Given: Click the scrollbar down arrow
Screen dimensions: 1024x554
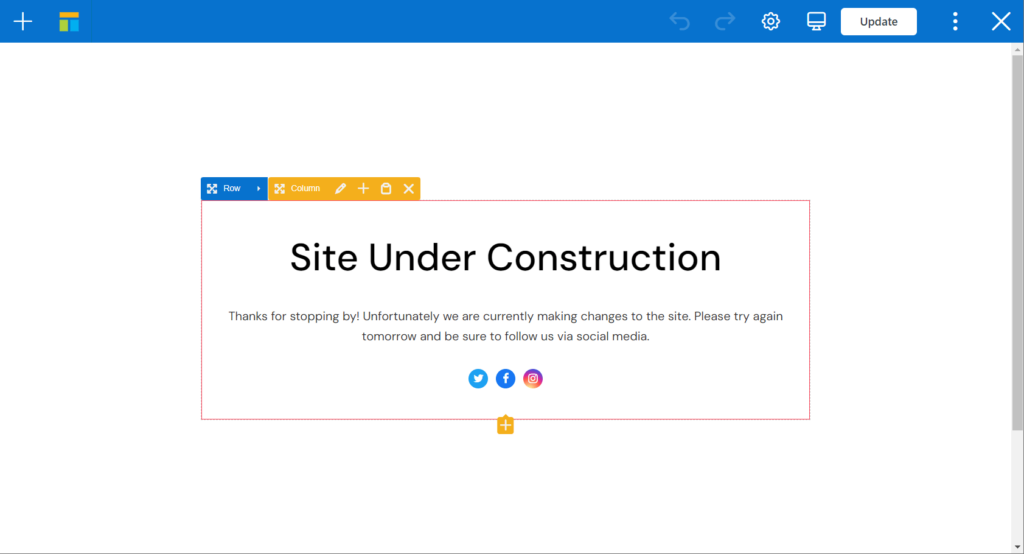Looking at the screenshot, I should [x=1017, y=547].
